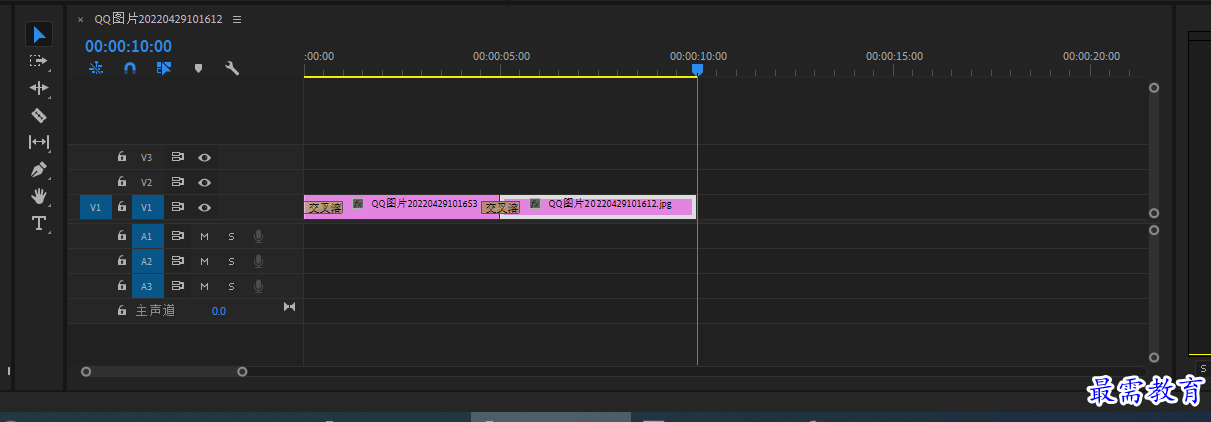Screen dimensions: 1211x422
Task: Toggle lock on 主声道 master track
Action: pos(122,311)
